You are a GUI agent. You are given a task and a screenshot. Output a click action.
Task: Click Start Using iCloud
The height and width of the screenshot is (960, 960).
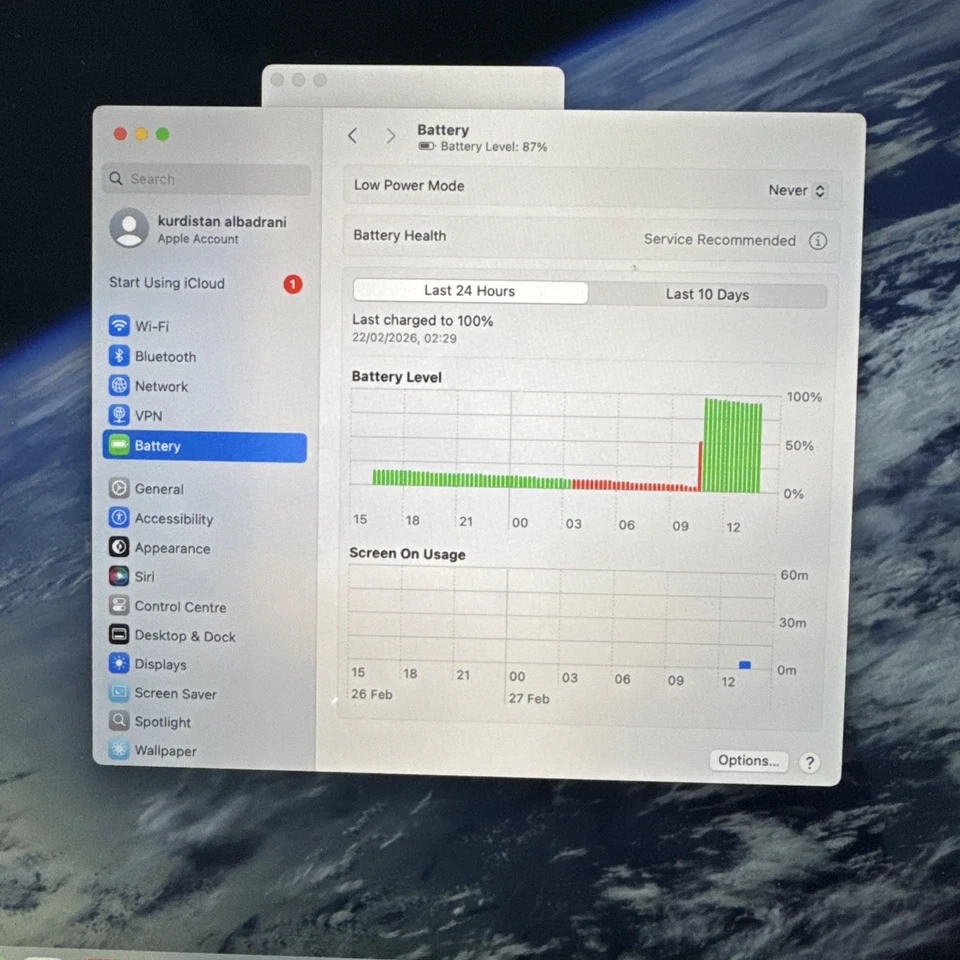pos(167,283)
